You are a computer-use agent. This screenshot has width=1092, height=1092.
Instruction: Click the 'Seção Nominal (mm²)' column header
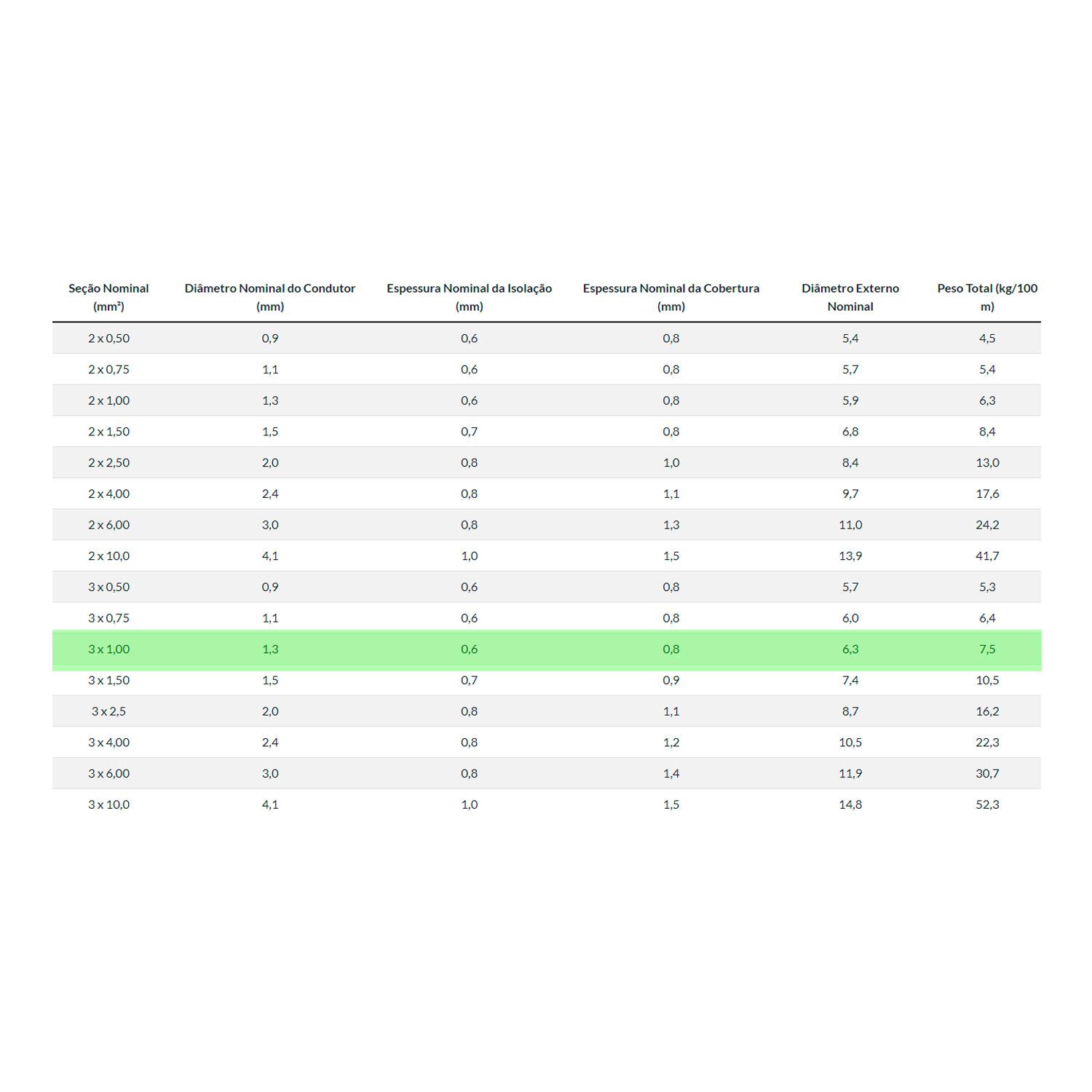(108, 297)
